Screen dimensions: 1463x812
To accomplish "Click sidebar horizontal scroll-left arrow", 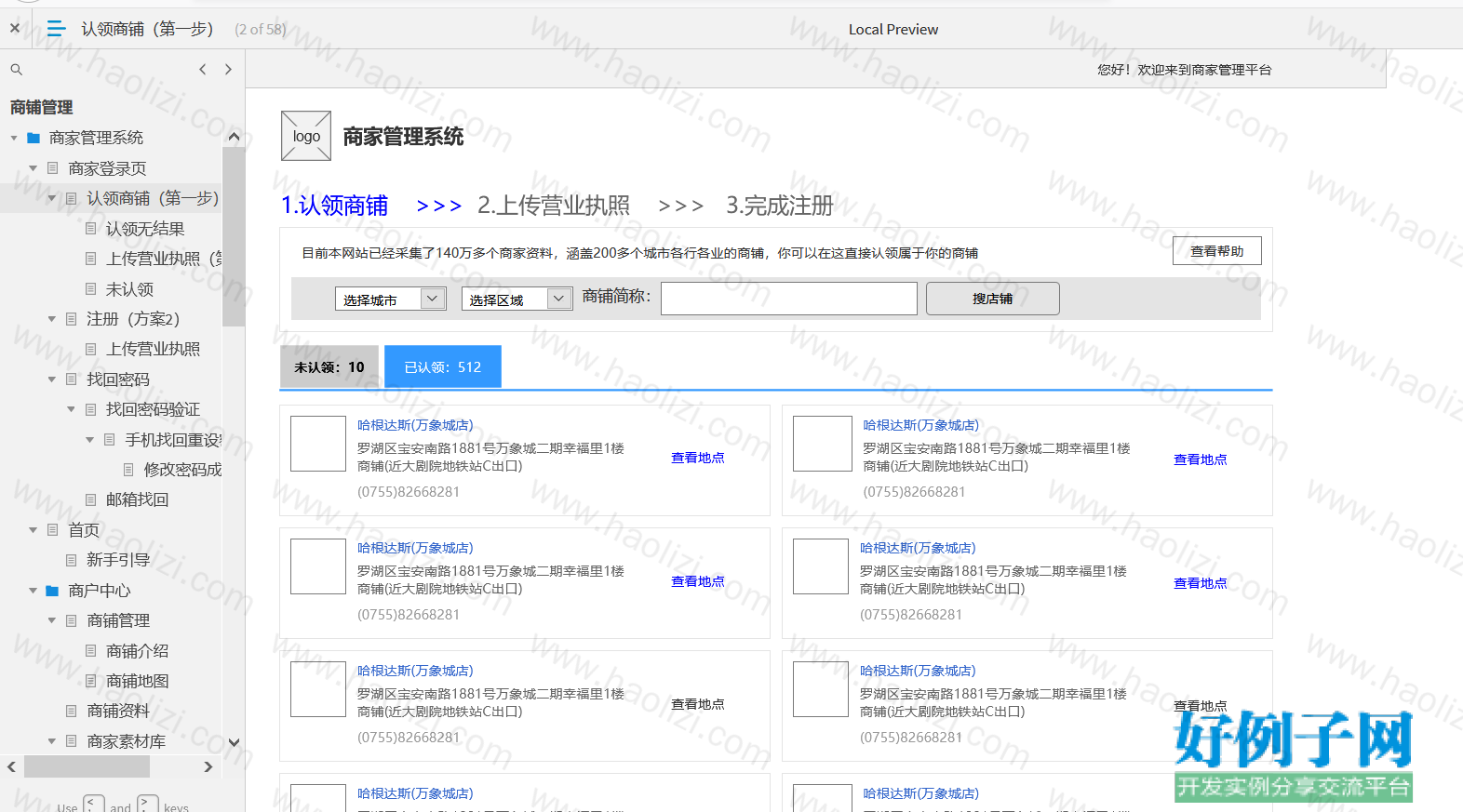I will (x=11, y=767).
